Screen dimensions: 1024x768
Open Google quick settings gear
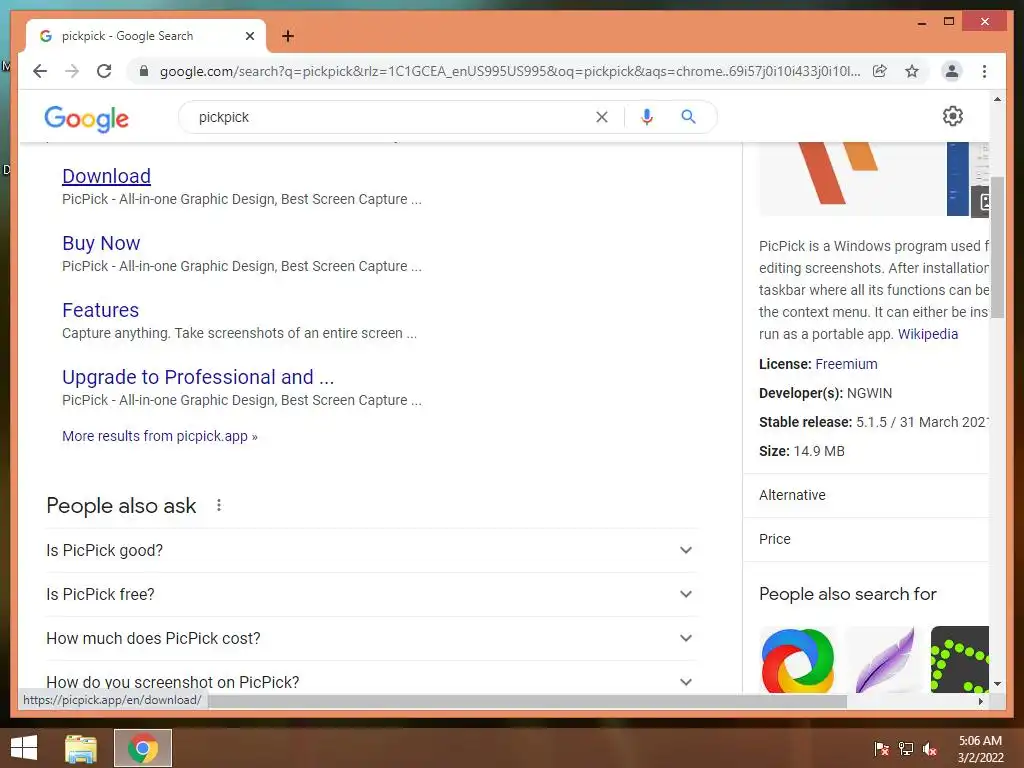click(x=953, y=116)
